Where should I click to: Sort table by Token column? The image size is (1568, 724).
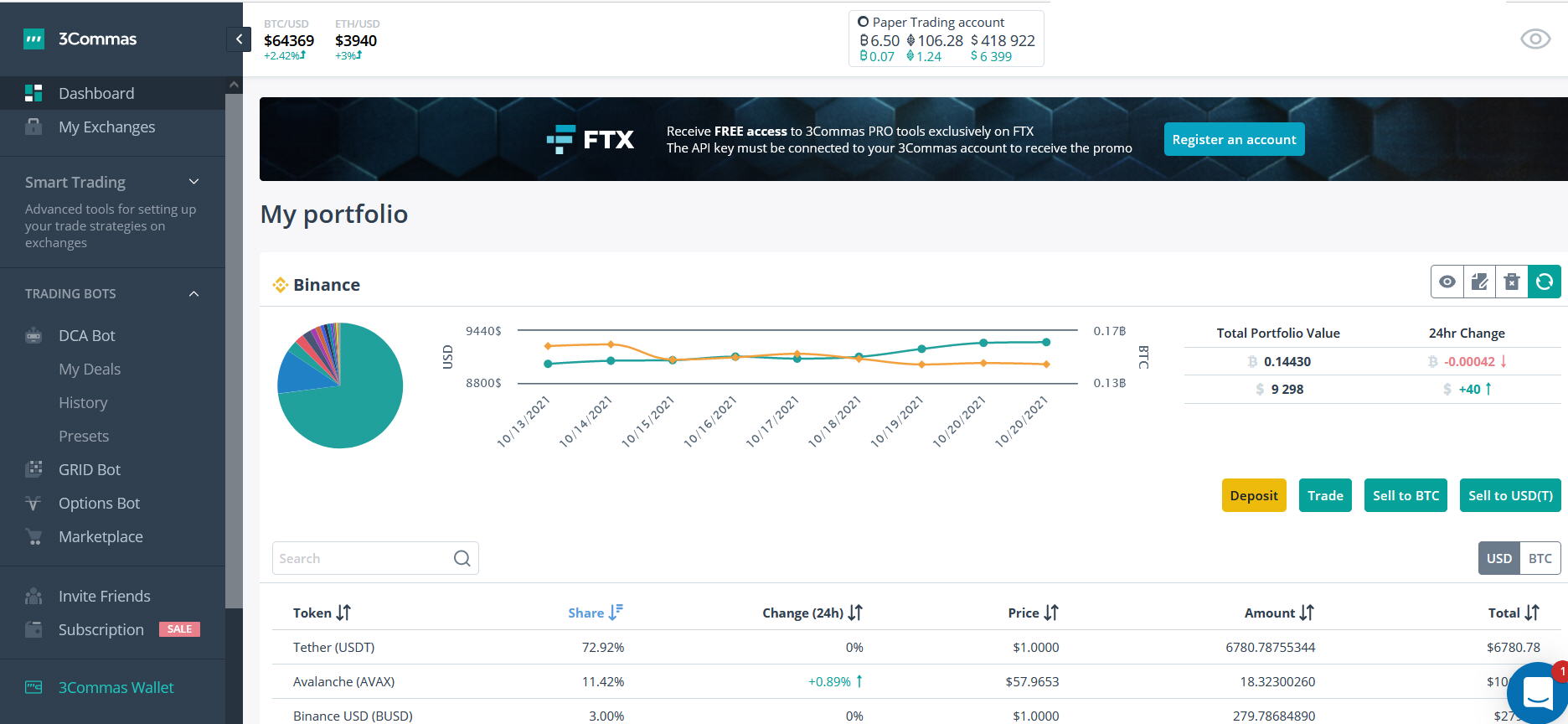click(322, 613)
